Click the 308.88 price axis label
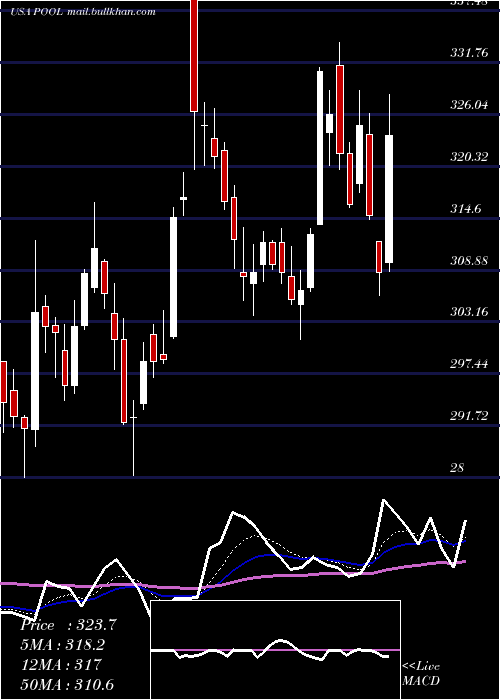Screen dimensions: 500x700 point(469,260)
